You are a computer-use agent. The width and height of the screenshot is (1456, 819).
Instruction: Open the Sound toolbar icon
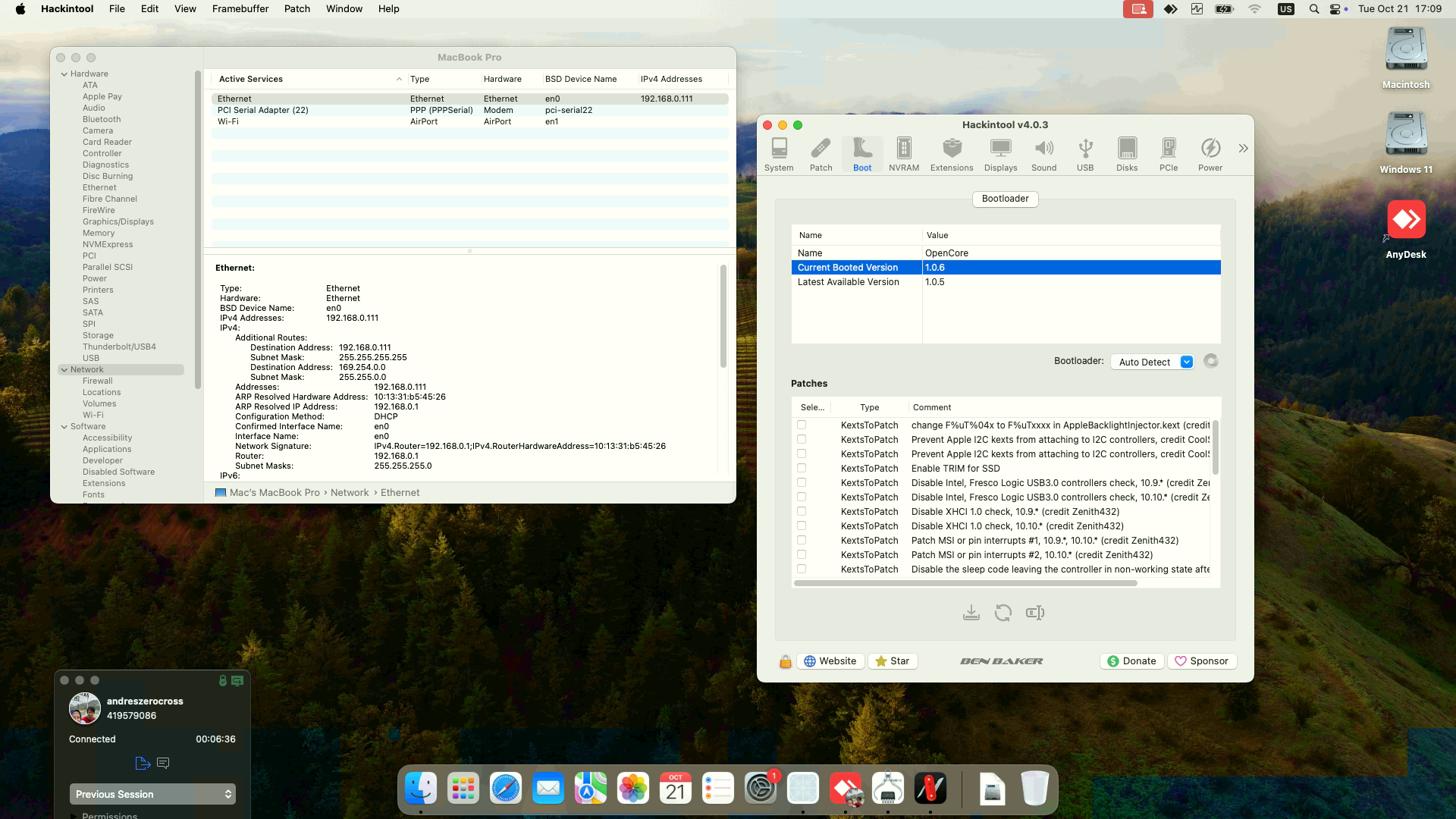1044,155
